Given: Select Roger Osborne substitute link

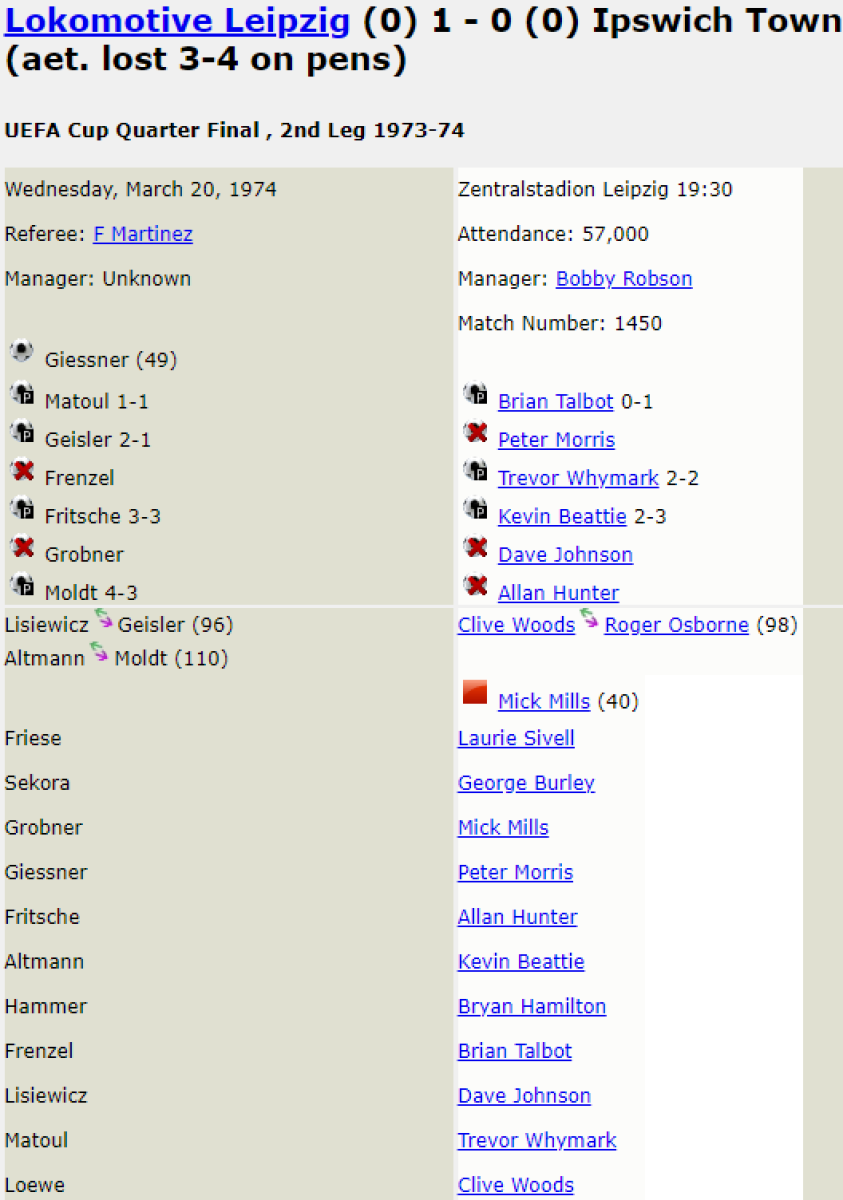Looking at the screenshot, I should coord(676,625).
